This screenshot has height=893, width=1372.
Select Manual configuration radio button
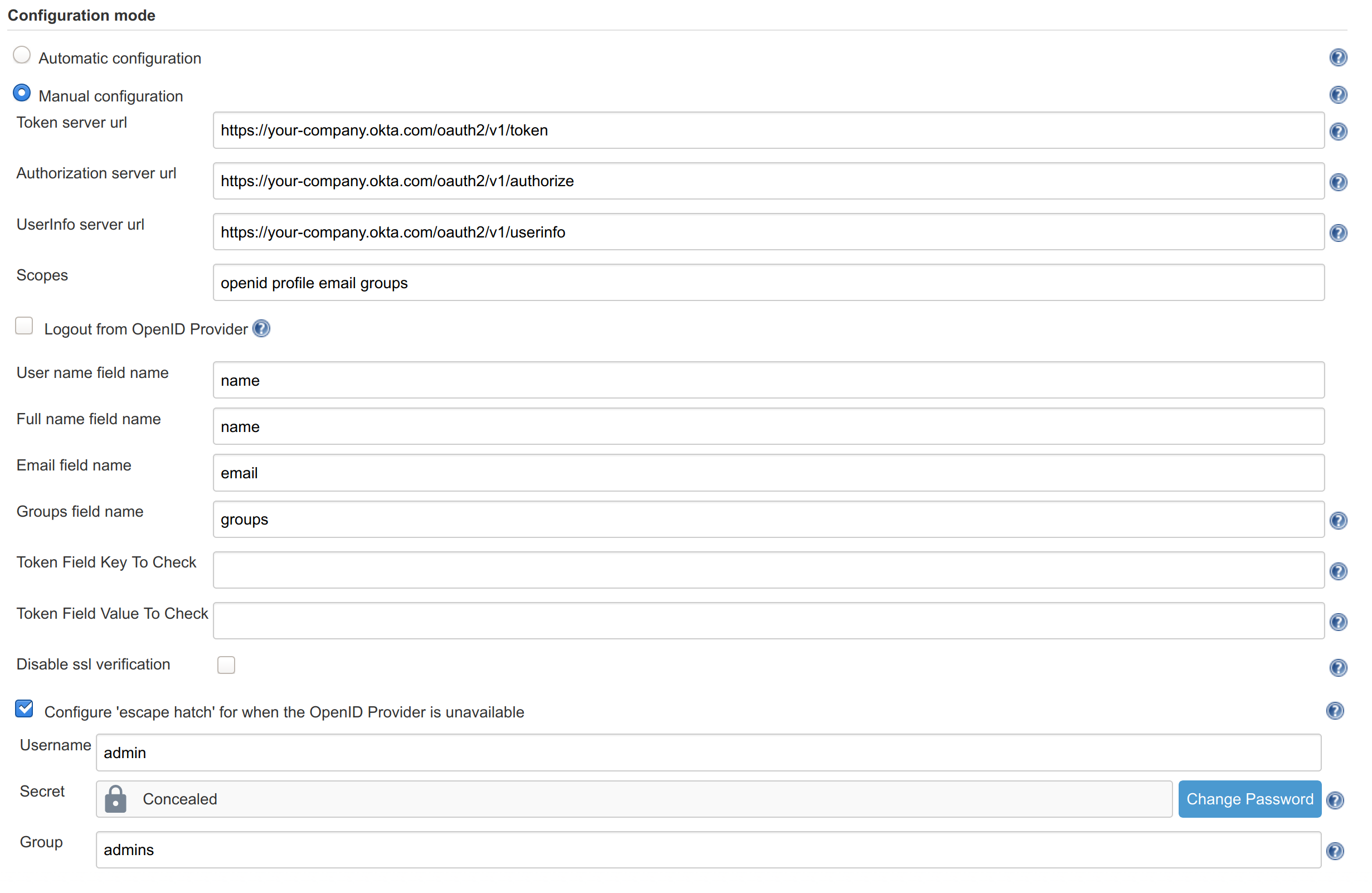22,93
